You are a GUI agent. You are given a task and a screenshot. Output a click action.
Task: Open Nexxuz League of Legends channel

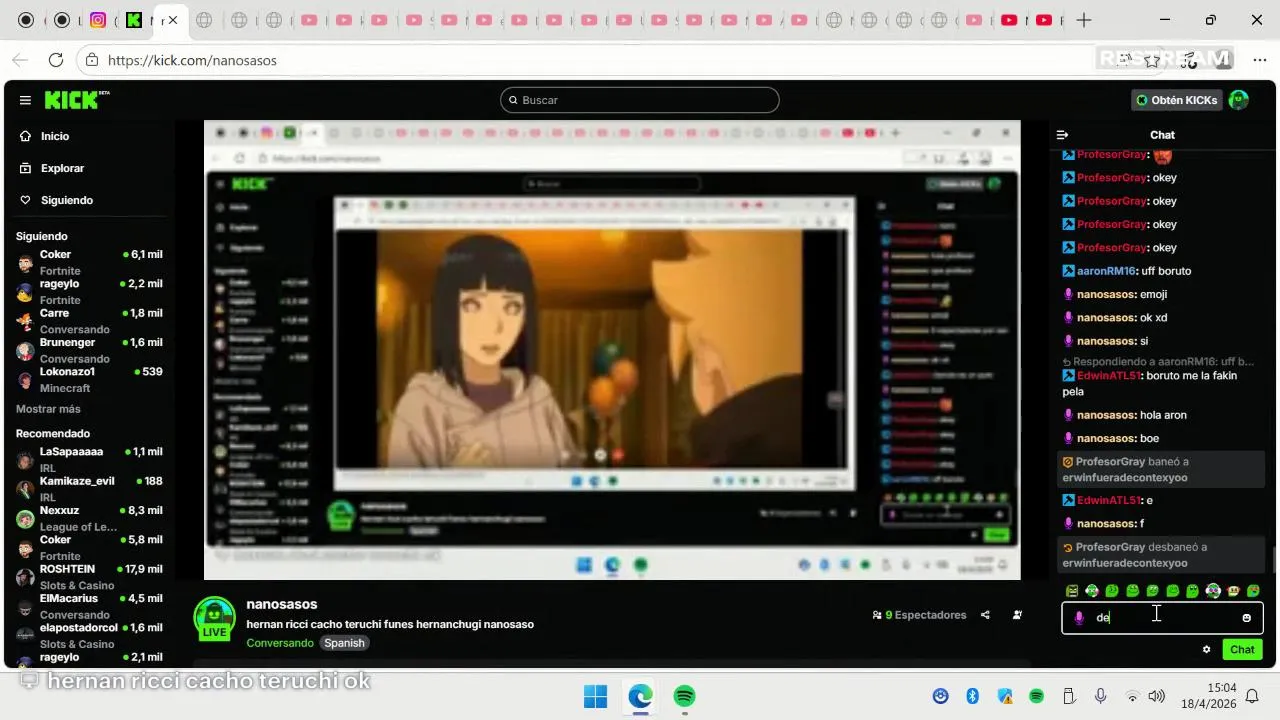click(x=88, y=518)
